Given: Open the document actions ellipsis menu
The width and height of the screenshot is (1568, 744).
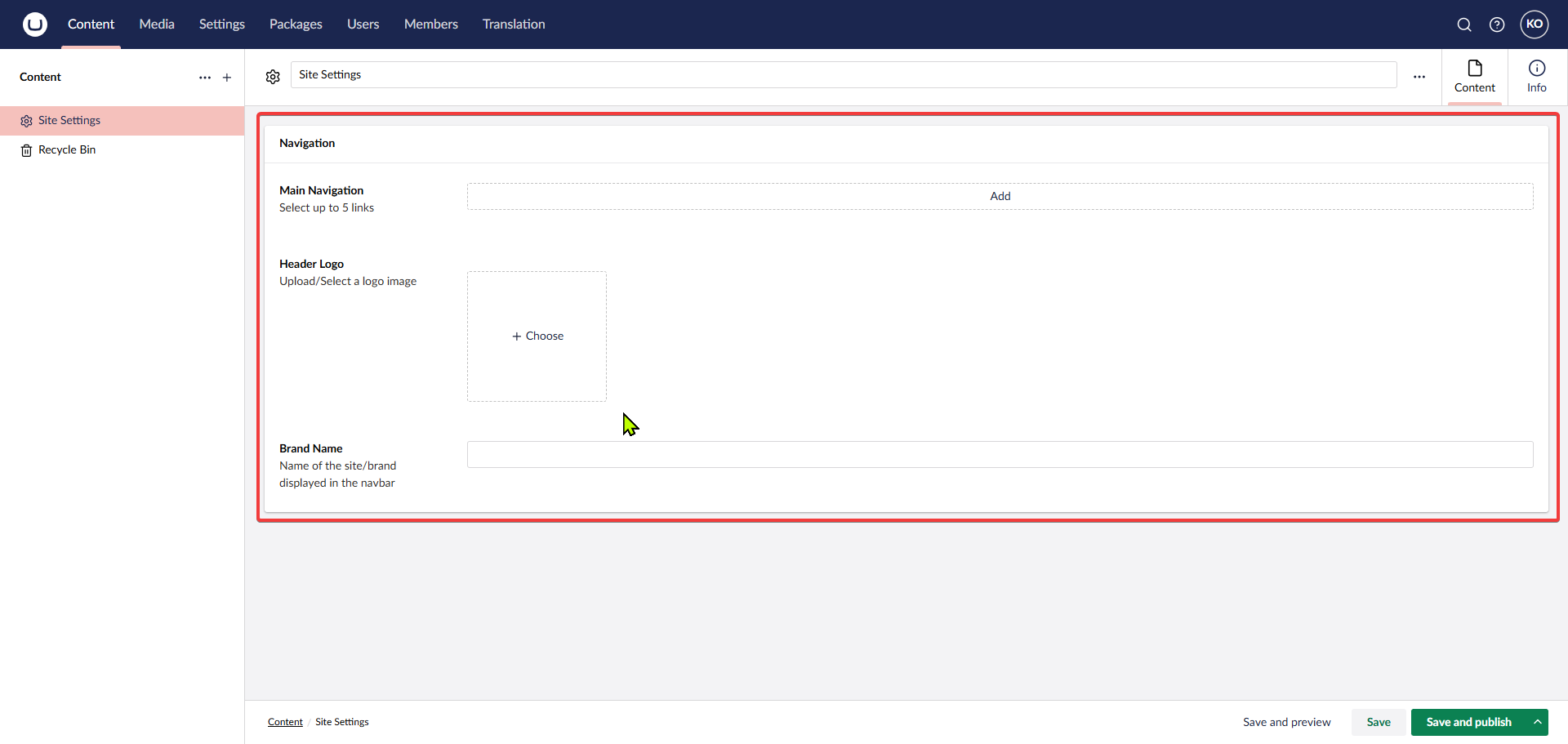Looking at the screenshot, I should pos(1419,75).
